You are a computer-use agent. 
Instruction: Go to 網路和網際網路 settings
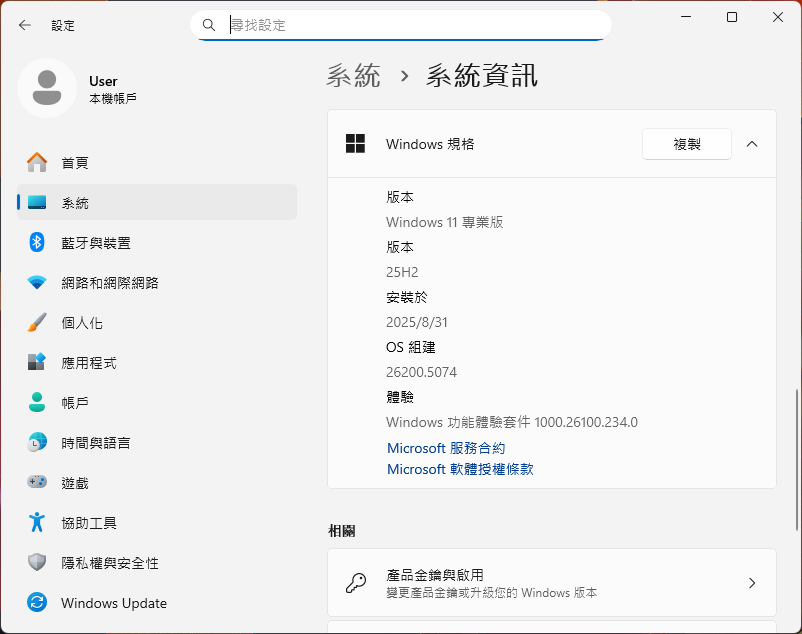157,282
